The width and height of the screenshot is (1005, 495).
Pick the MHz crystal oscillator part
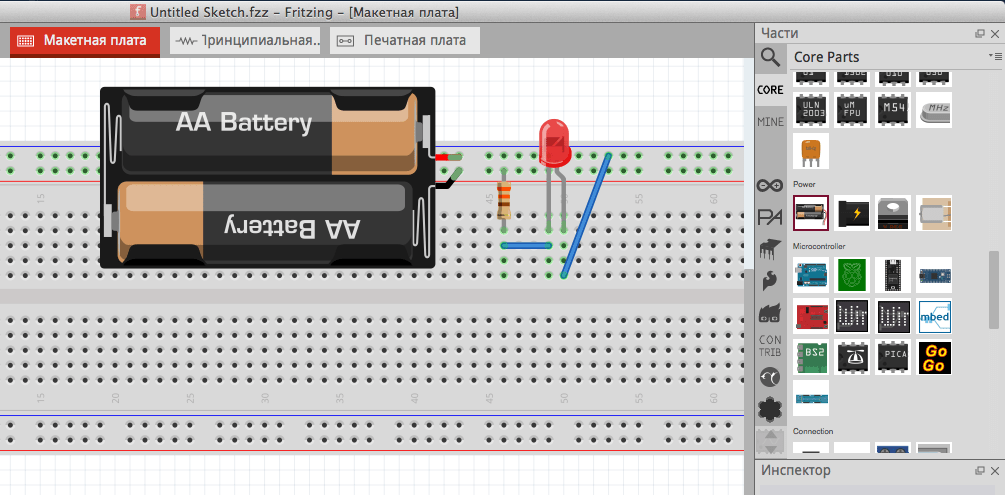pyautogui.click(x=933, y=108)
